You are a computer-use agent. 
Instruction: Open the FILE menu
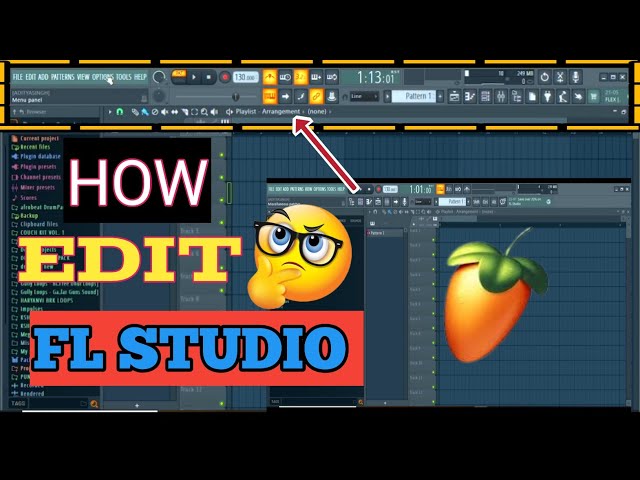(18, 77)
